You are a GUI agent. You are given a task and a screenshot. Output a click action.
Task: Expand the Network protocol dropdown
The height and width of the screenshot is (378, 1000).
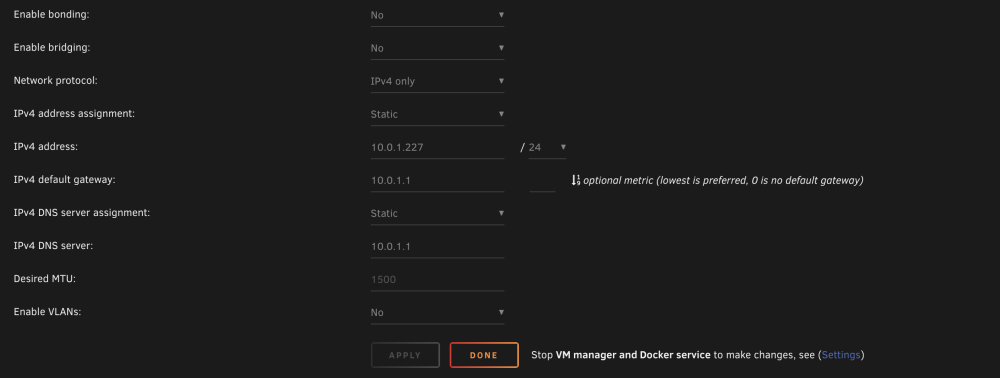coord(438,81)
